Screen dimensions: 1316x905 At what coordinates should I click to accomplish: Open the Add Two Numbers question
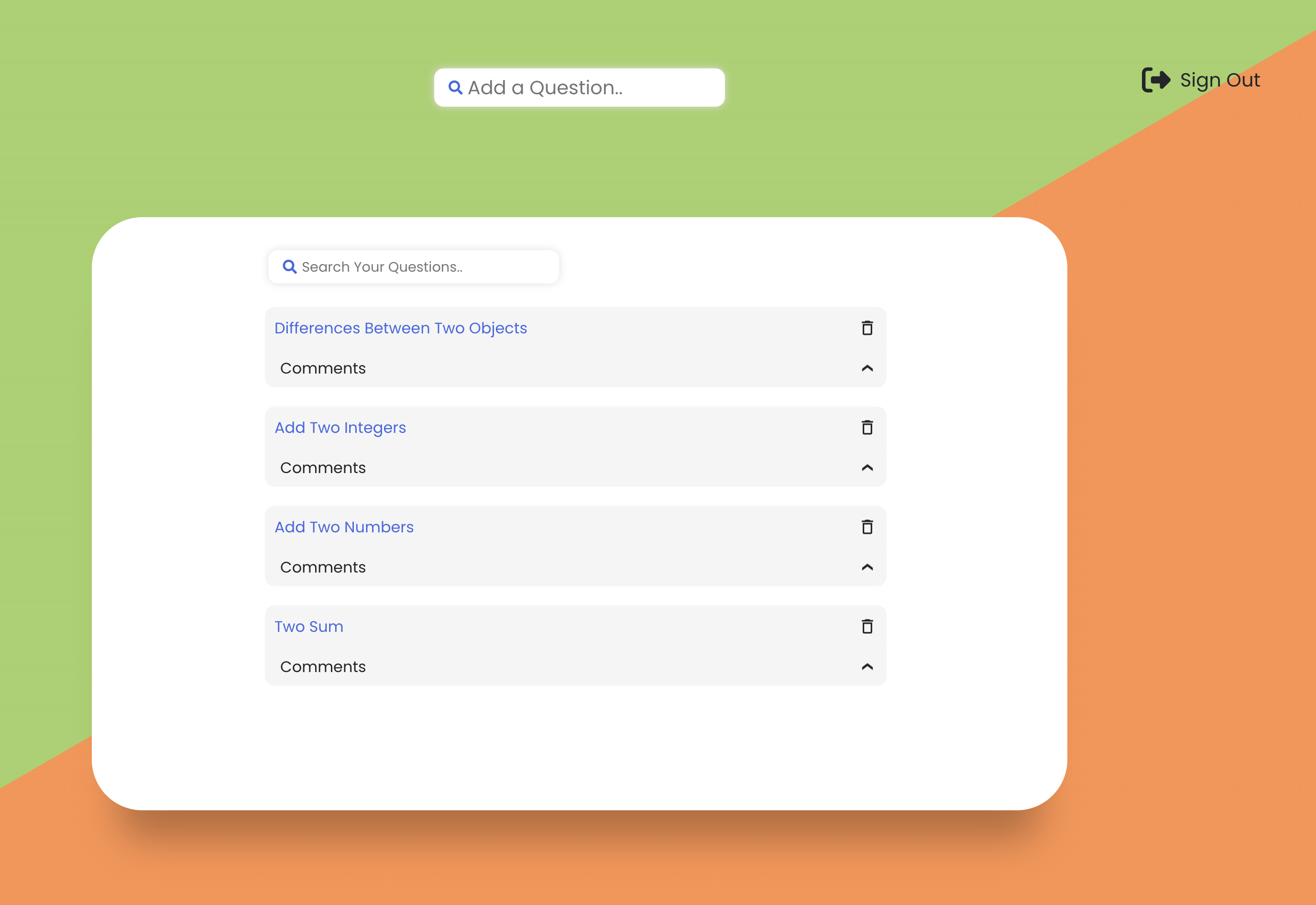click(344, 527)
